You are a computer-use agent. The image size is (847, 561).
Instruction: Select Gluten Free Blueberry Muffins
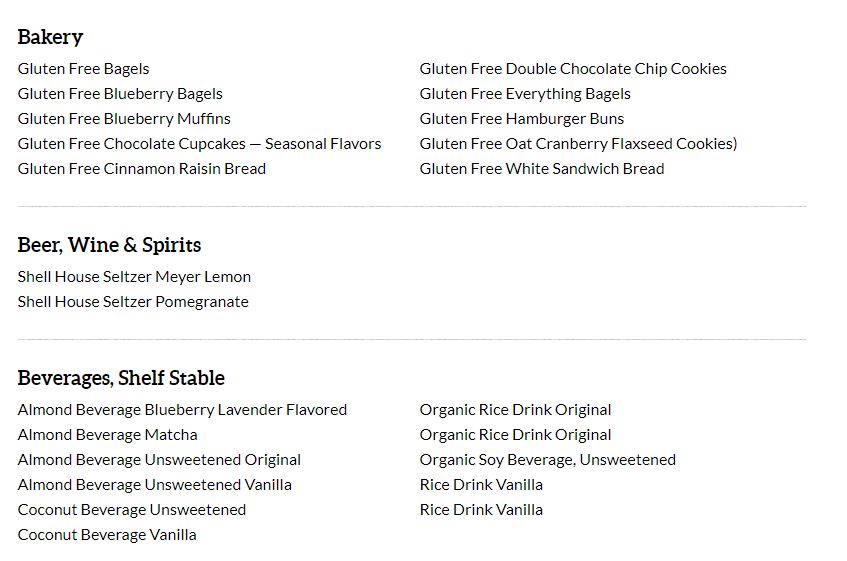click(x=124, y=119)
